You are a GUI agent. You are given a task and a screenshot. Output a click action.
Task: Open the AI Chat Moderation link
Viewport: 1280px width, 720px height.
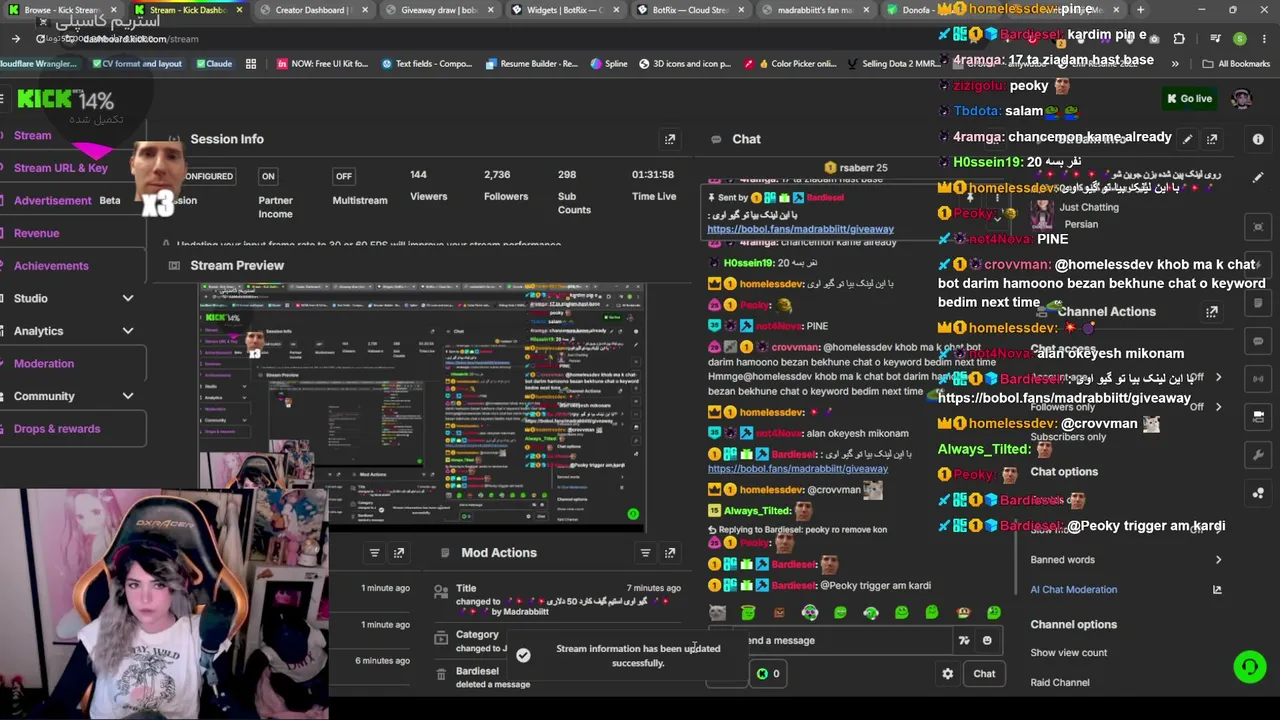pyautogui.click(x=1074, y=590)
